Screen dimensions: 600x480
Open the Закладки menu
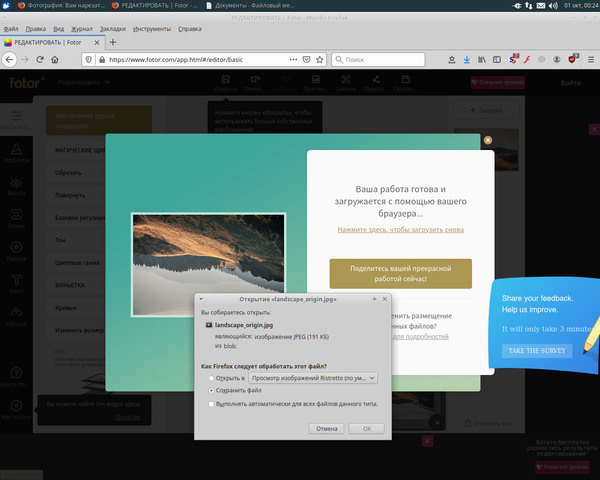pos(113,29)
